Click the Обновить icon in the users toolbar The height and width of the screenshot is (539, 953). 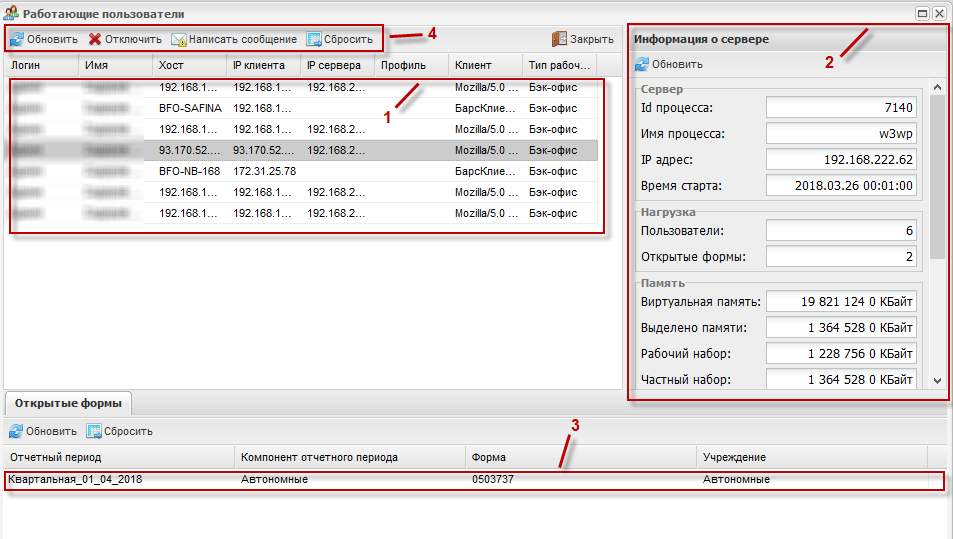tap(17, 39)
